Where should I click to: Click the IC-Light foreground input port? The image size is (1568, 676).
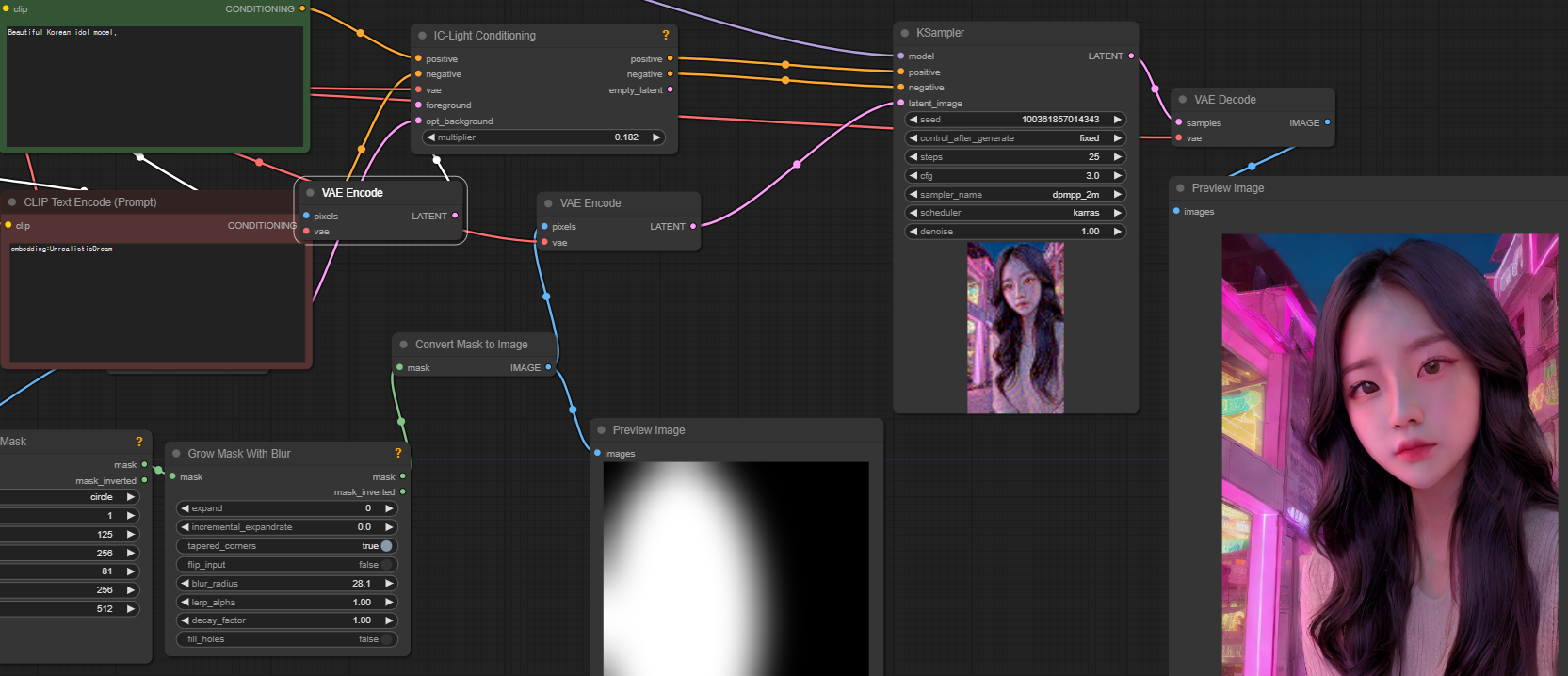418,105
